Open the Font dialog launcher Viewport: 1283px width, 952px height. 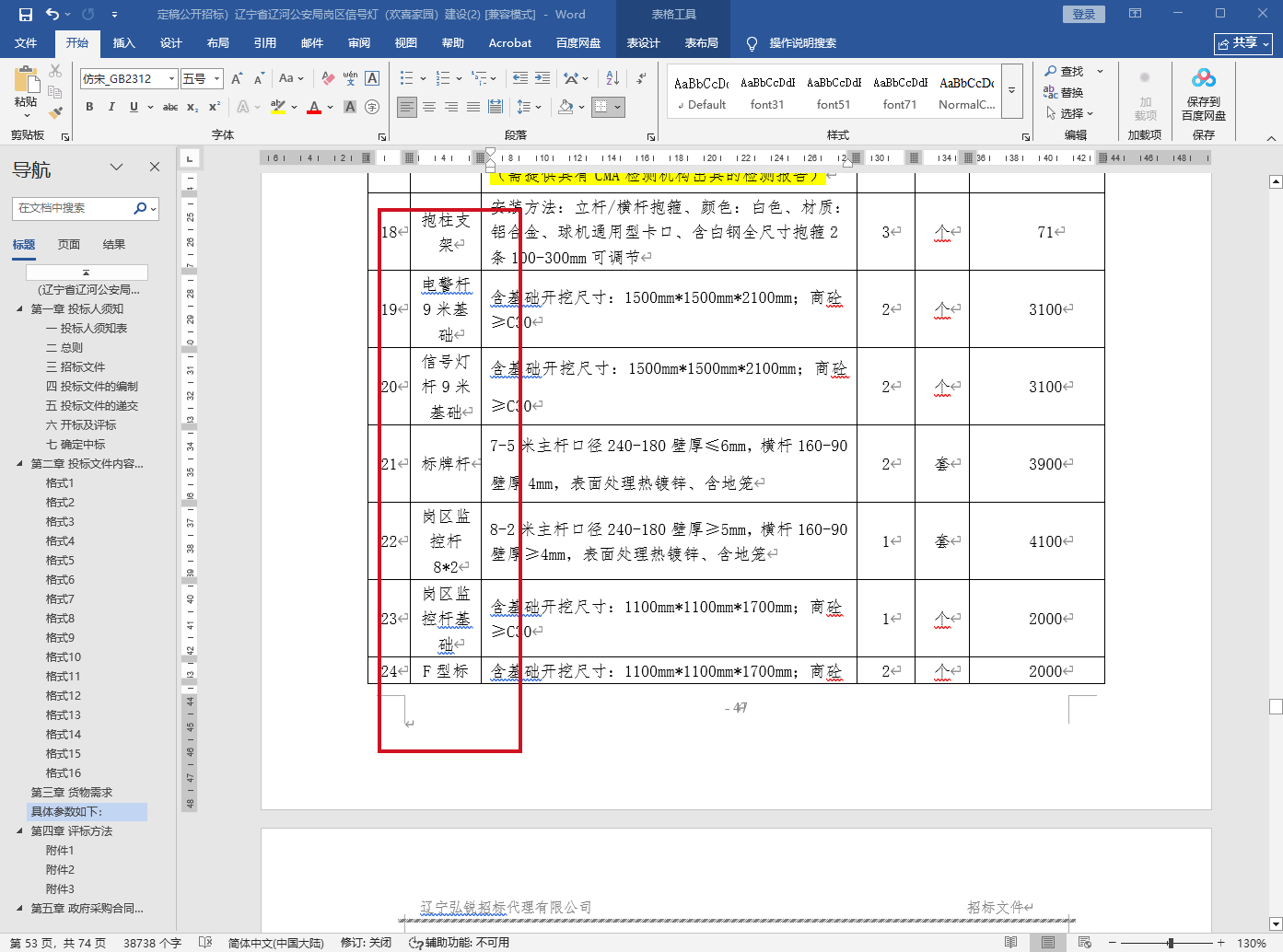pyautogui.click(x=382, y=136)
